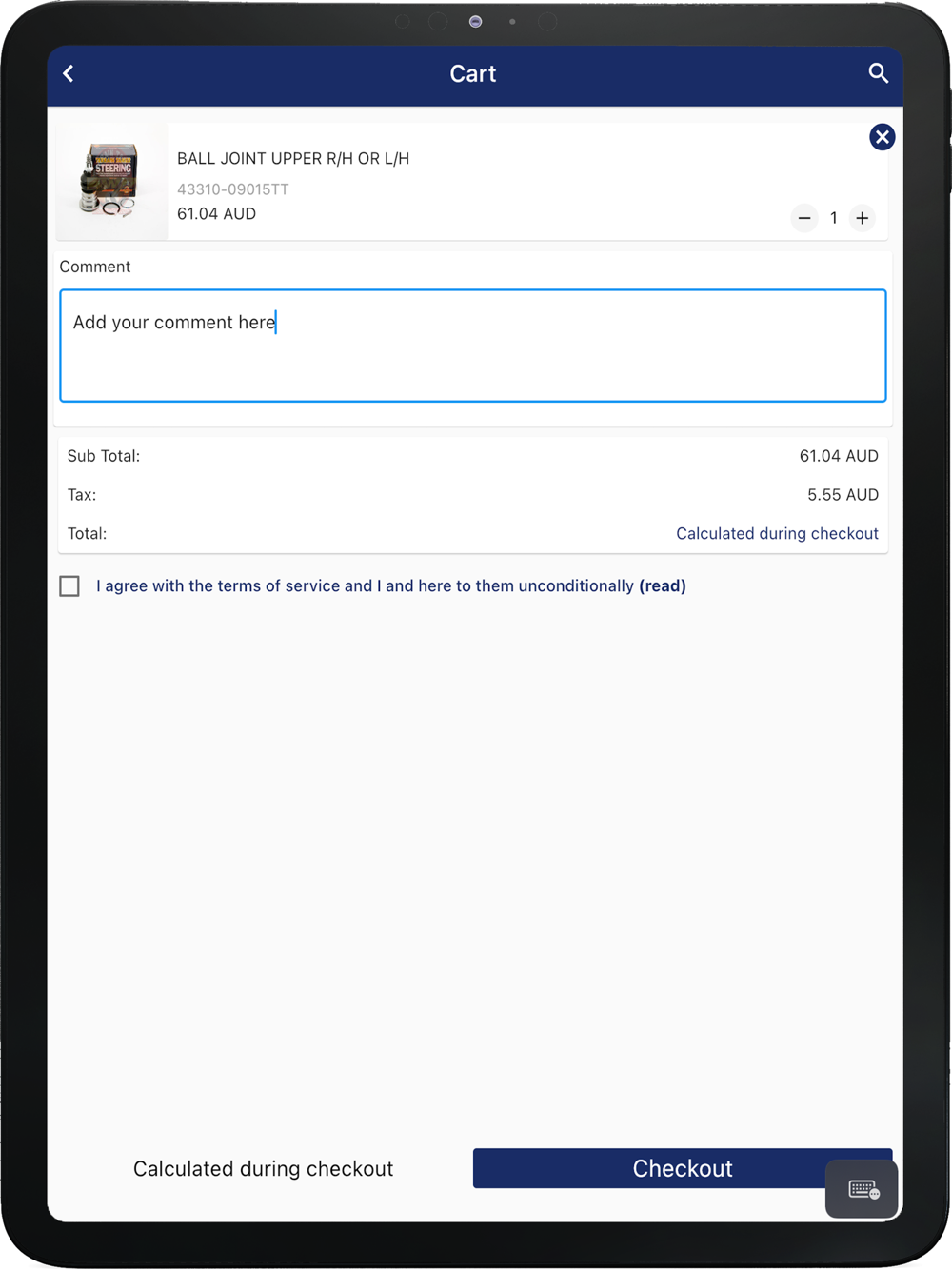952x1270 pixels.
Task: Decrease item quantity with the minus button
Action: (x=804, y=218)
